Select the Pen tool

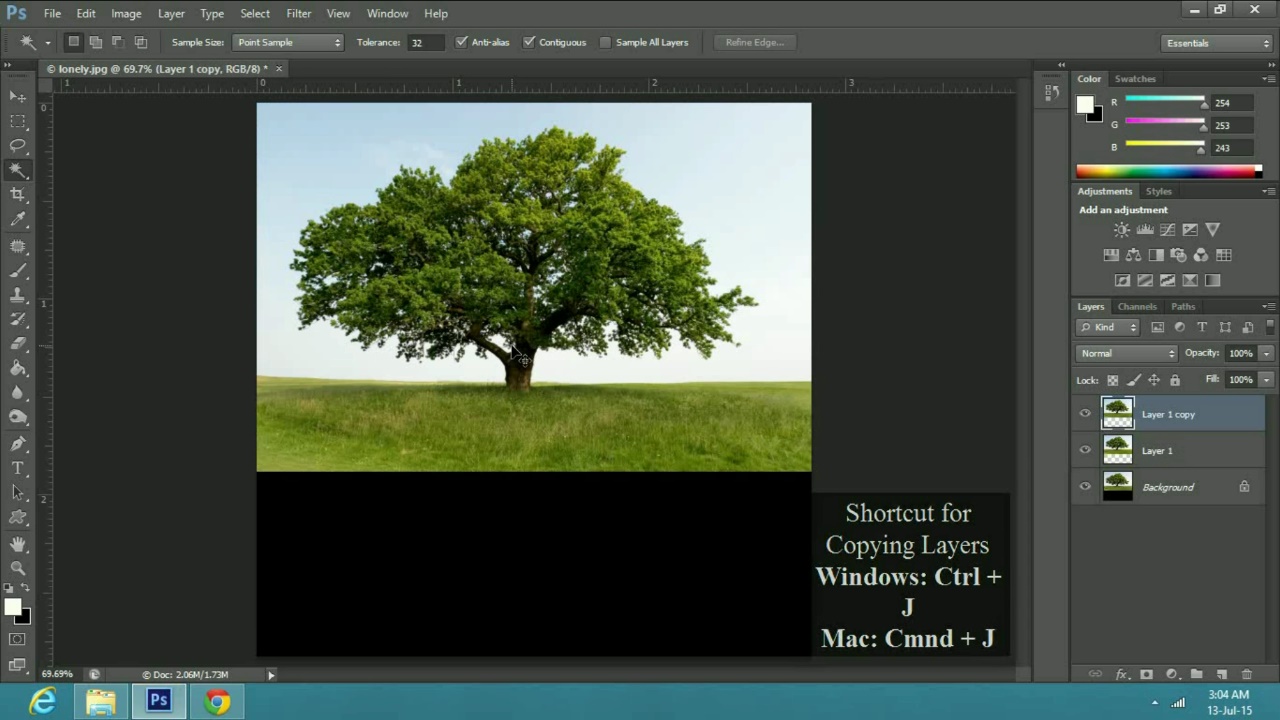click(x=18, y=443)
